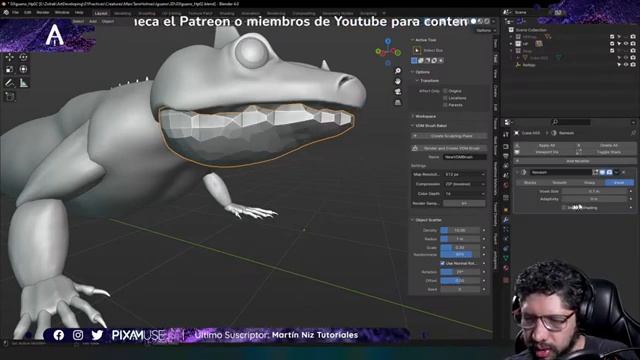640x360 pixels.
Task: Select the Rotate tool in viewport toolbar
Action: click(23, 57)
